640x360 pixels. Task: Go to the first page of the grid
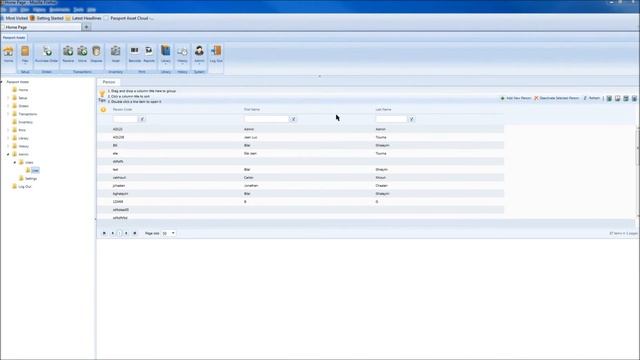[104, 233]
